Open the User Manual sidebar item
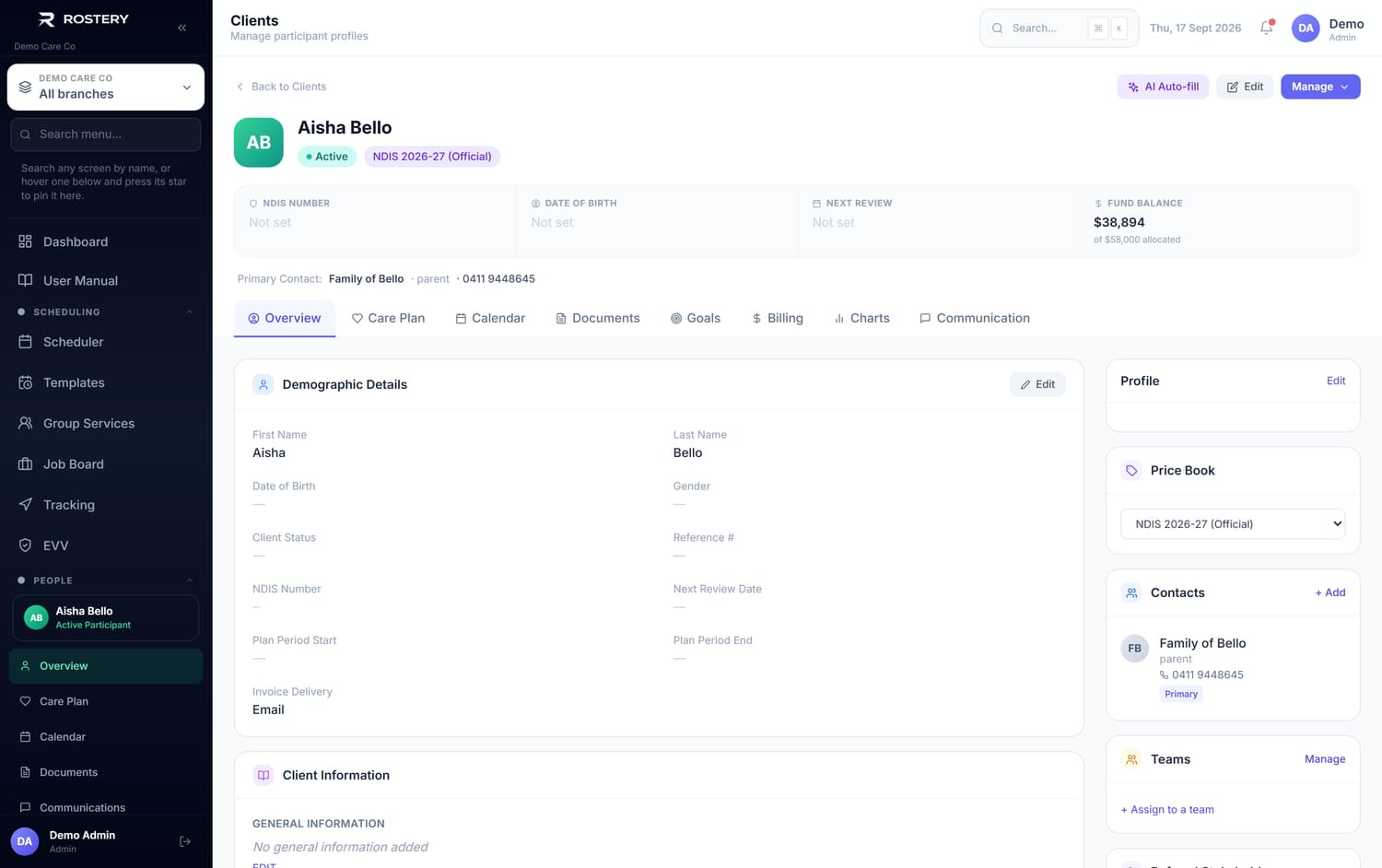Image resolution: width=1382 pixels, height=868 pixels. (x=106, y=280)
